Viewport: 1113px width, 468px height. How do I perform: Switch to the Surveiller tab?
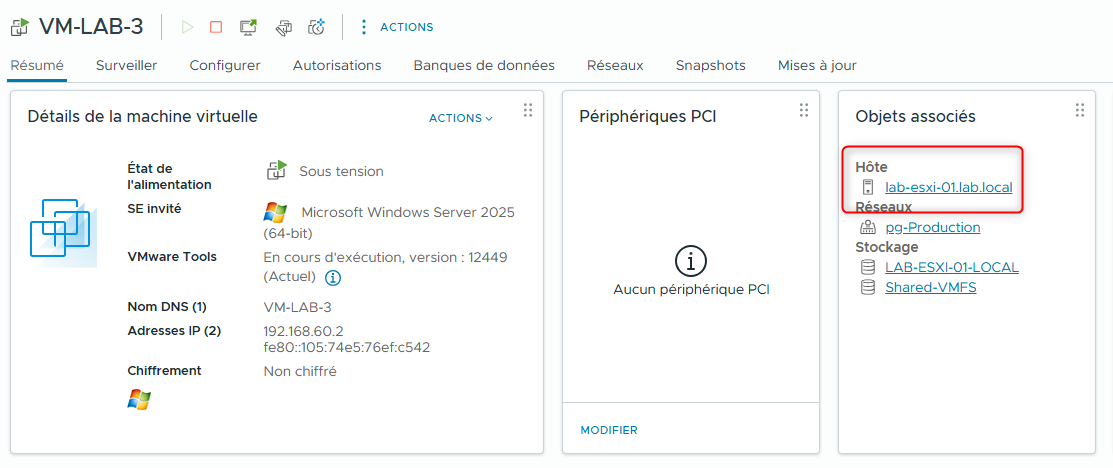(126, 65)
